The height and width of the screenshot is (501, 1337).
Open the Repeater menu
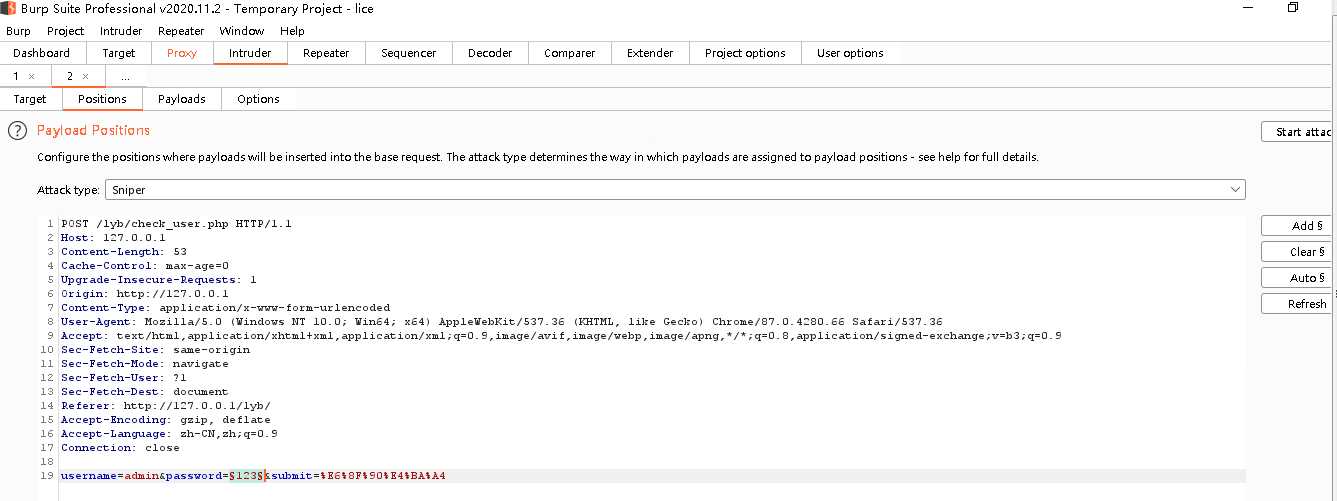coord(181,31)
